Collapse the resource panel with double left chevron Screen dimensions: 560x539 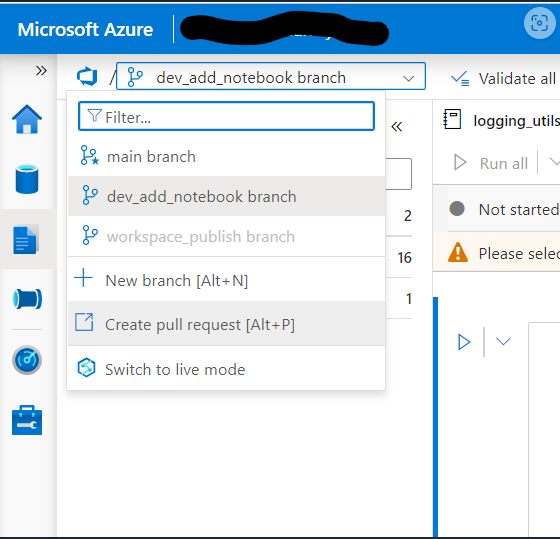[397, 126]
